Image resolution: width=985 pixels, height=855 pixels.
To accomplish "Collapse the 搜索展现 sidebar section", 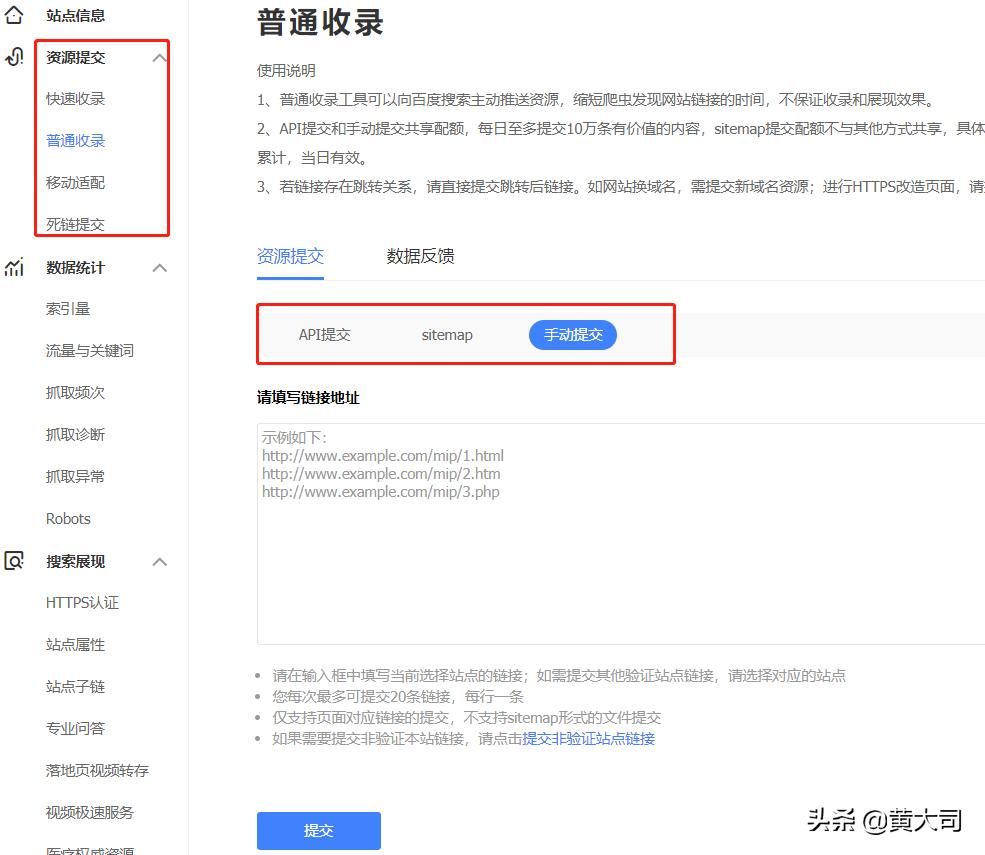I will (158, 561).
